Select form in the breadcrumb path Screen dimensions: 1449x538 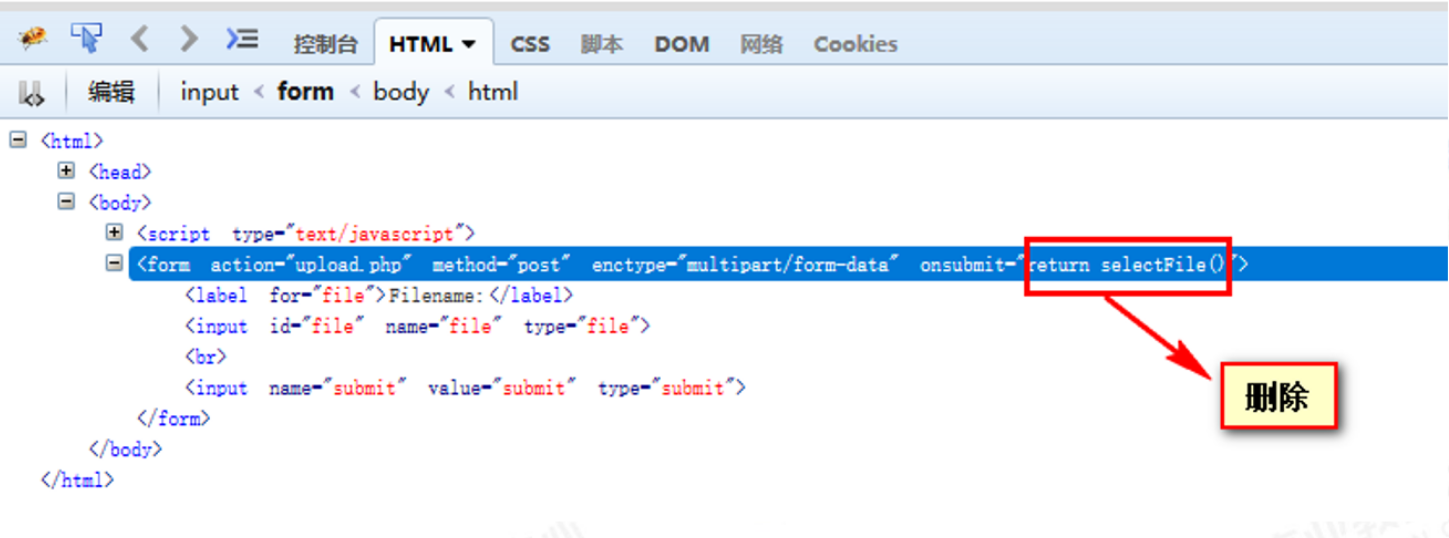306,92
